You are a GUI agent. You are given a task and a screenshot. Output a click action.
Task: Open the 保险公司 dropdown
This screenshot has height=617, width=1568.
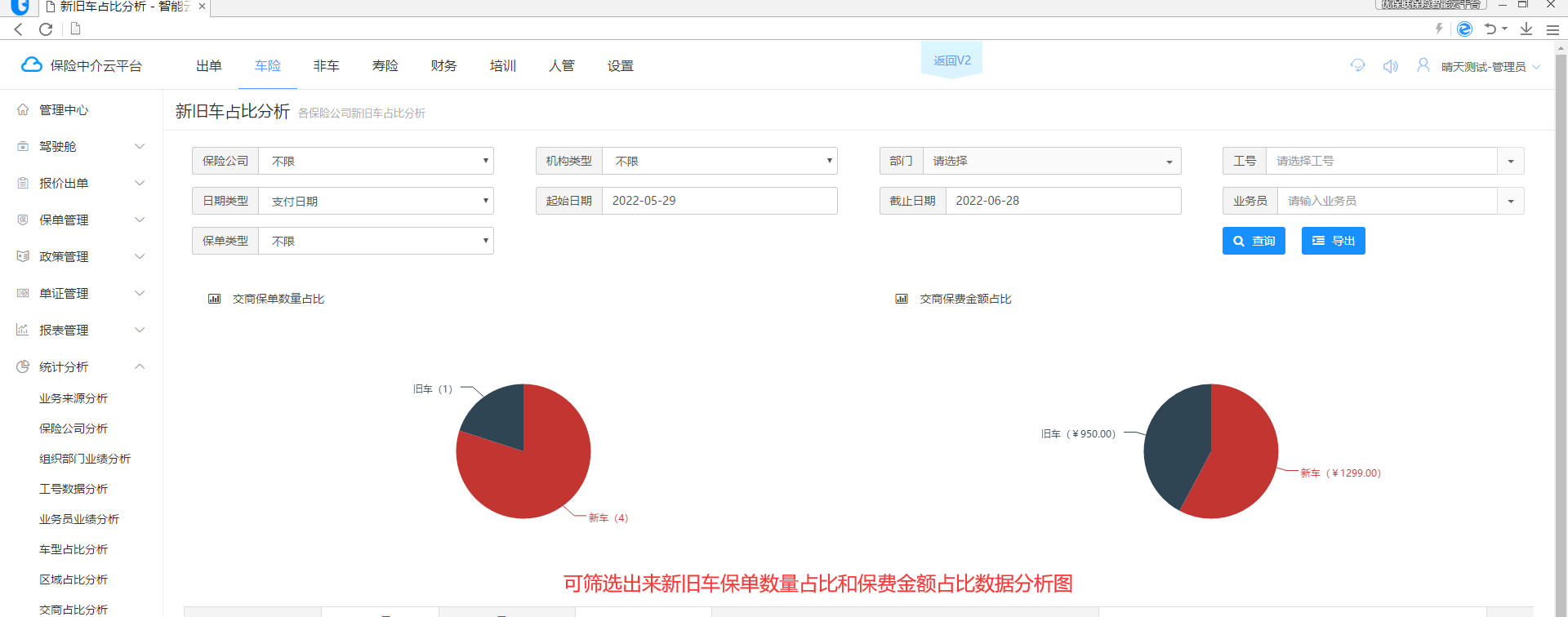tap(376, 161)
